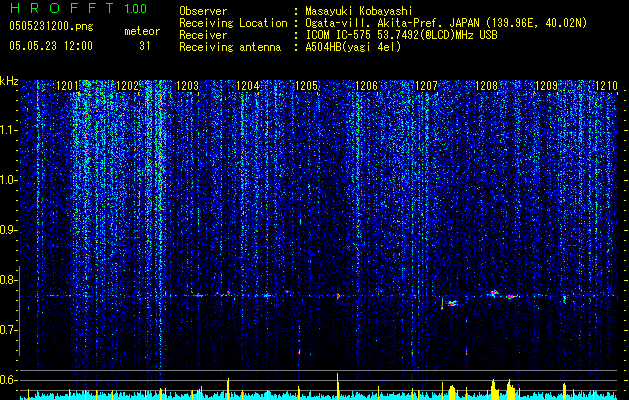Click the meteor echo just after 1207
Viewport: 629px width, 400px height.
[452, 303]
